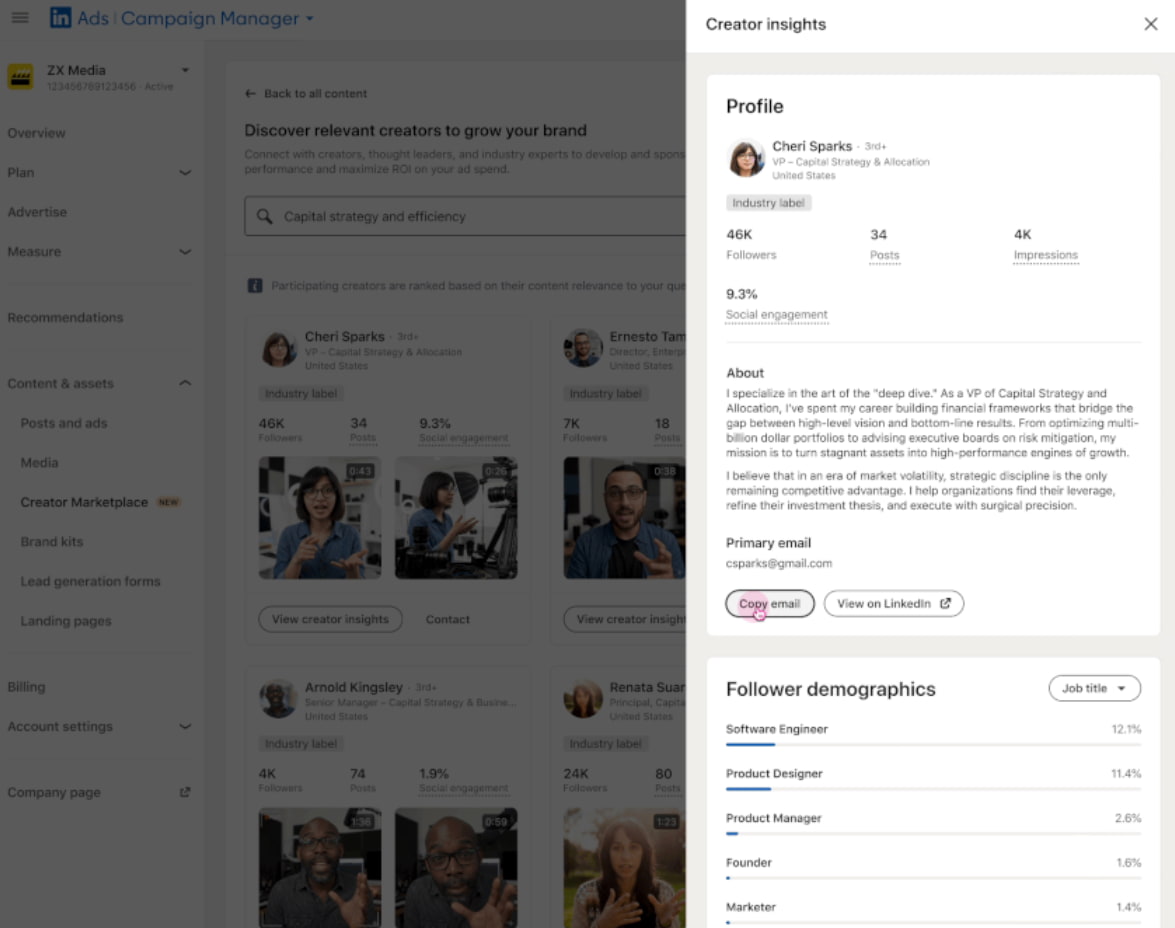Click the Product Designer percentage bar
The image size is (1175, 928).
(x=933, y=789)
